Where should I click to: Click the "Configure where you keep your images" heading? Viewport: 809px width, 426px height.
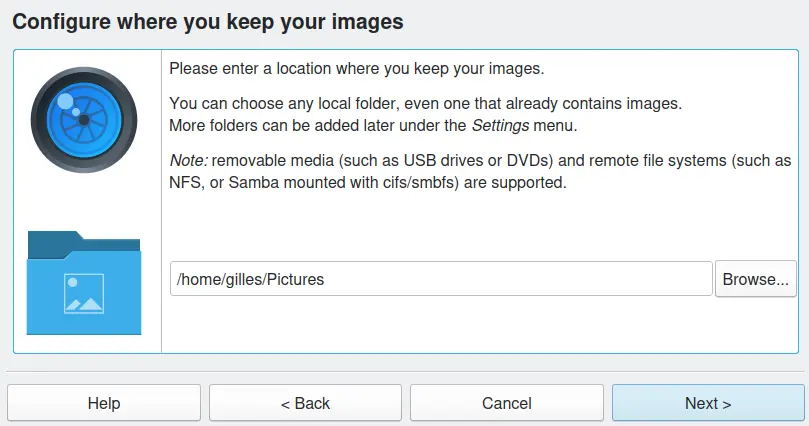point(208,21)
